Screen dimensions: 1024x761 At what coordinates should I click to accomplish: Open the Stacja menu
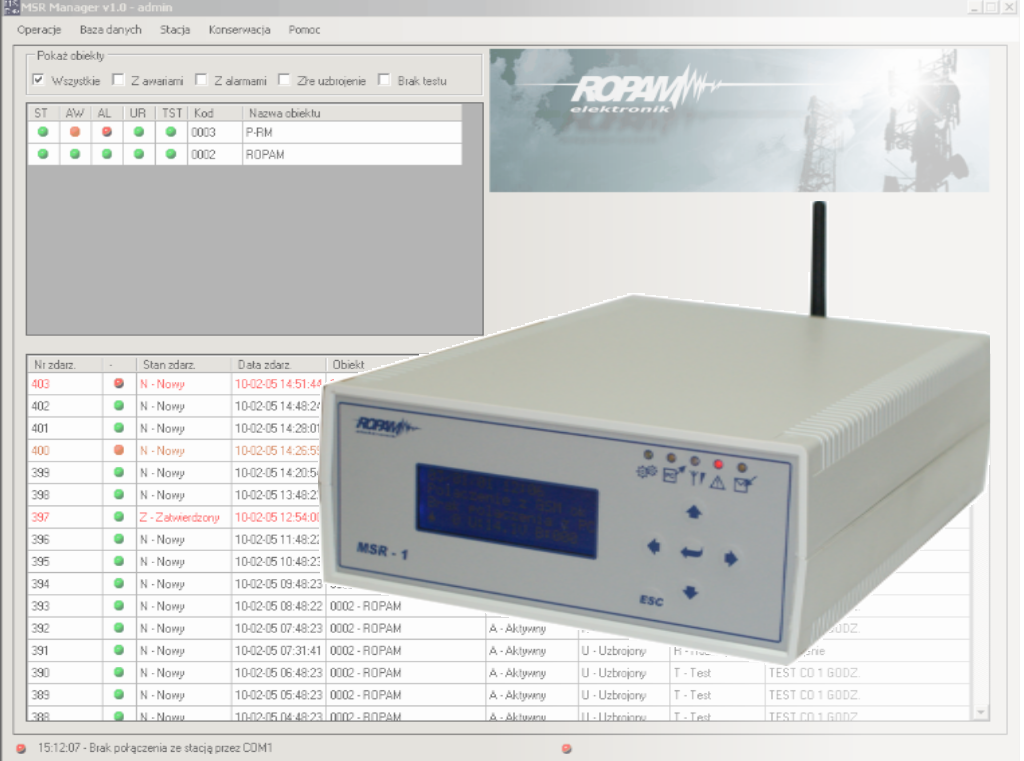(175, 30)
